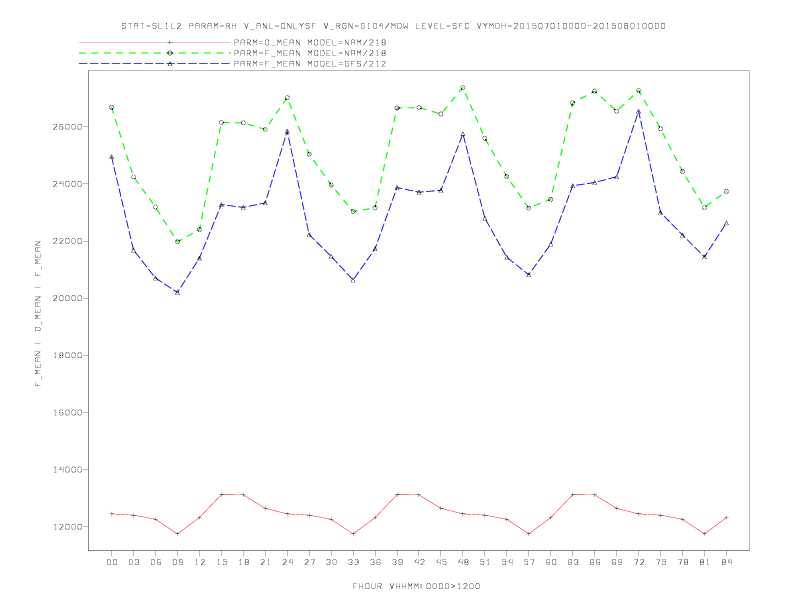
Task: Click x-axis tick label 69
Action: [617, 562]
